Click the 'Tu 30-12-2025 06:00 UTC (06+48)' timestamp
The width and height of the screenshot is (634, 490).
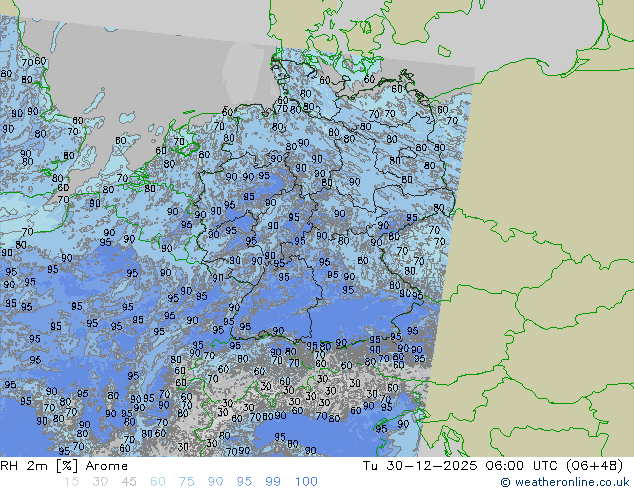click(492, 466)
